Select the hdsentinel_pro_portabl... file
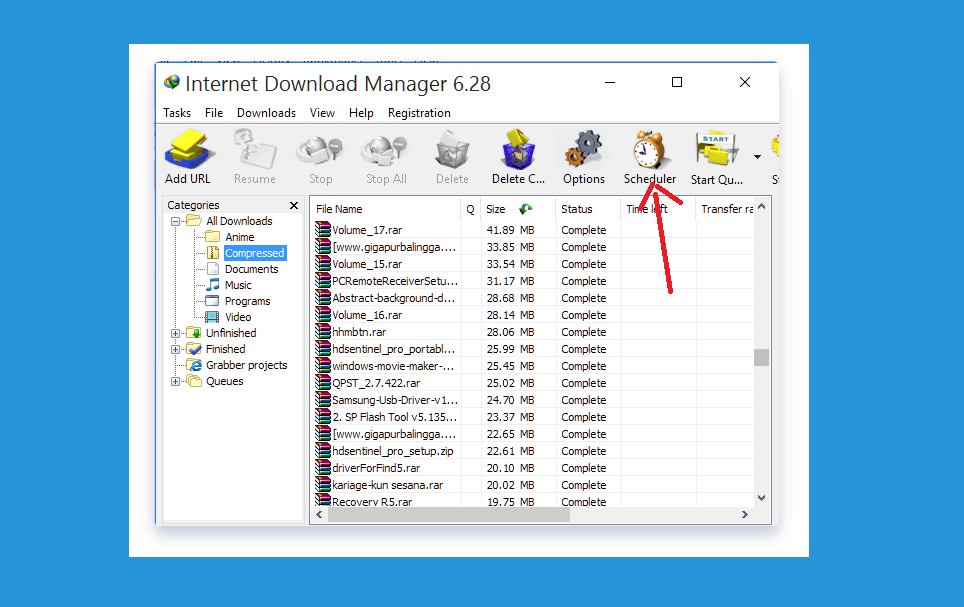 393,349
